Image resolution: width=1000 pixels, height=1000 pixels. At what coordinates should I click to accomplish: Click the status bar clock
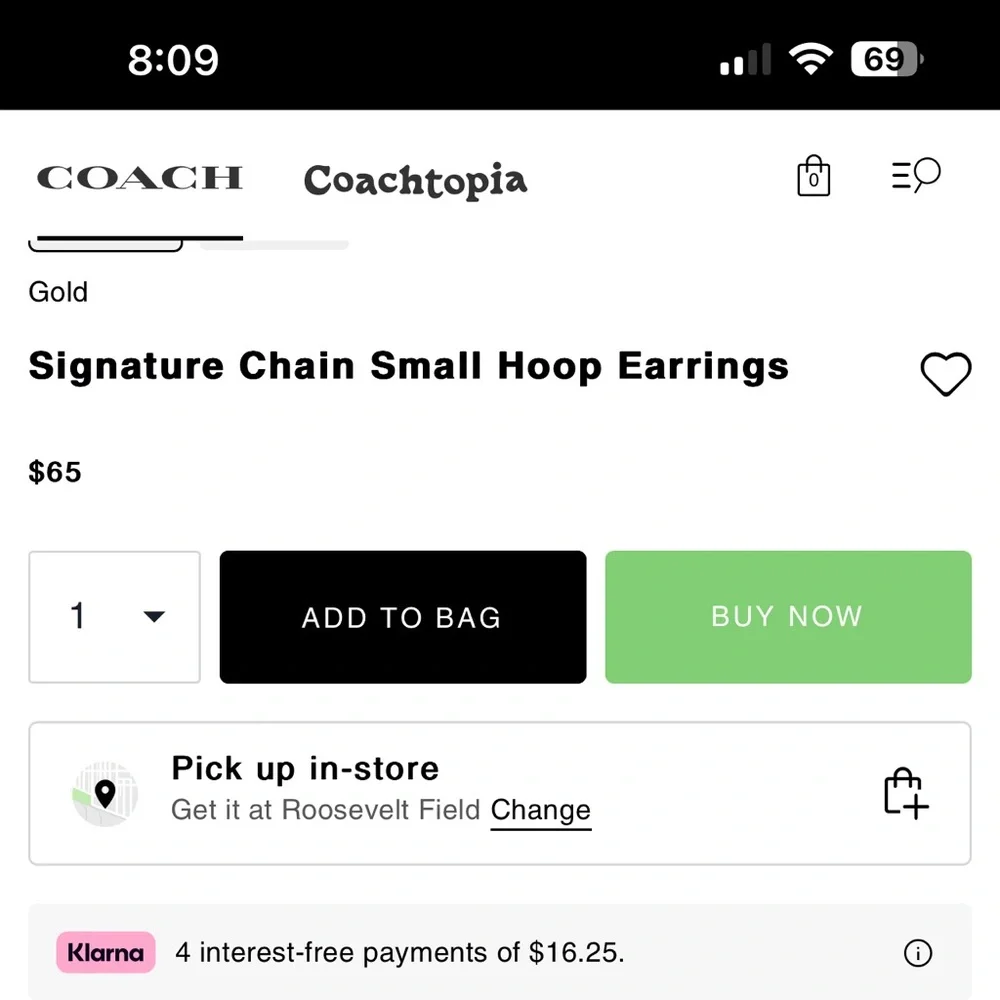(175, 60)
